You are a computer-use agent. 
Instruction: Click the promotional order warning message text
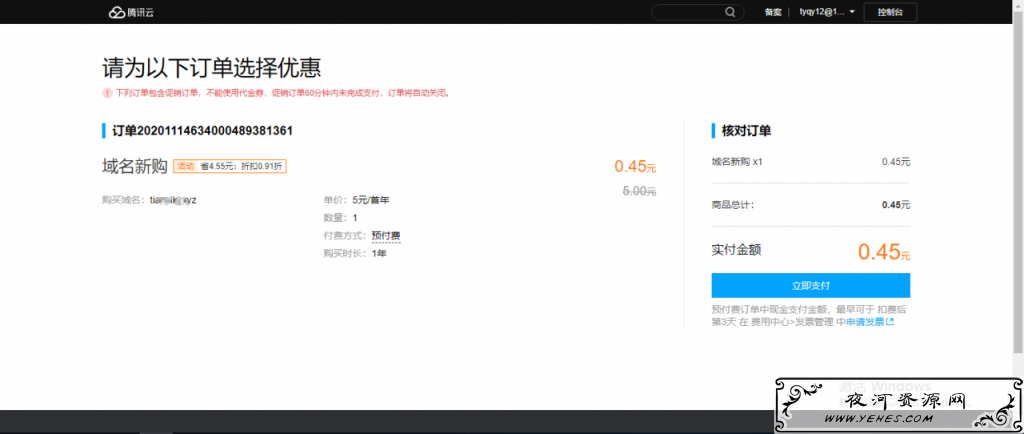click(283, 93)
